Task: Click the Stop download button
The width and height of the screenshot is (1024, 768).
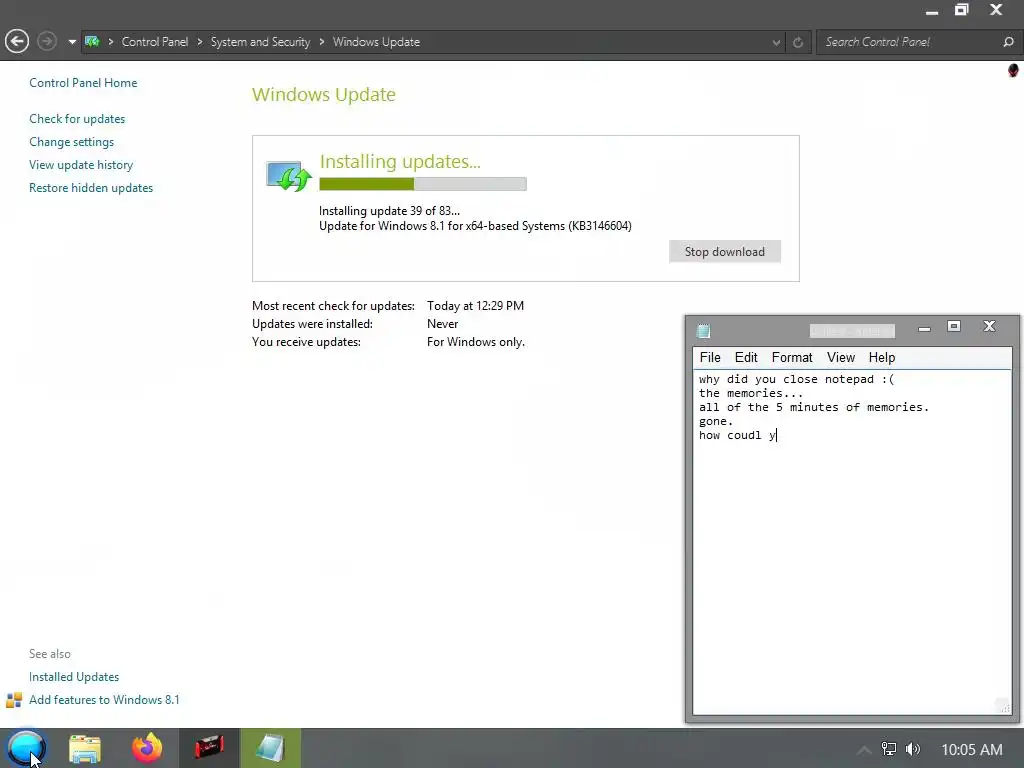Action: pyautogui.click(x=724, y=252)
